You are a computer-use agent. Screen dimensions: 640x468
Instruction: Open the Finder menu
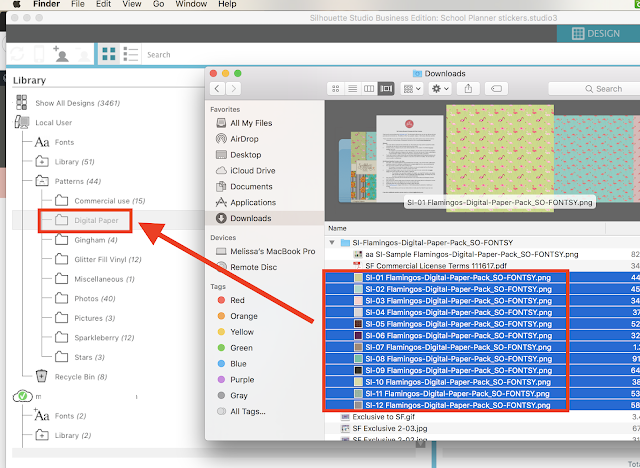click(46, 4)
